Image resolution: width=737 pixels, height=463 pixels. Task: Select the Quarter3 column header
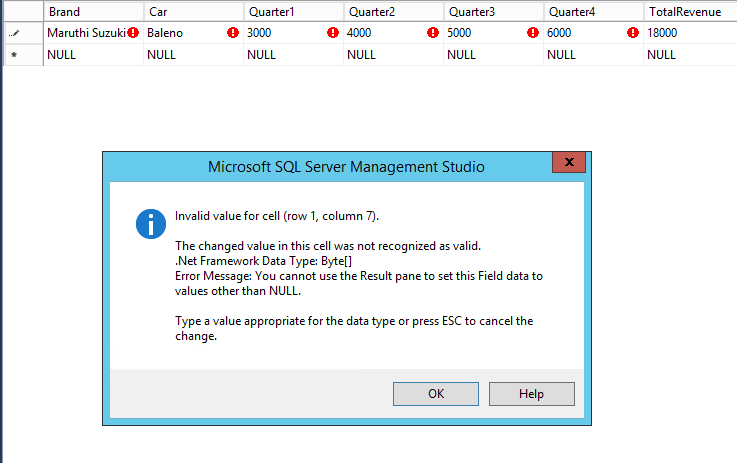click(494, 12)
